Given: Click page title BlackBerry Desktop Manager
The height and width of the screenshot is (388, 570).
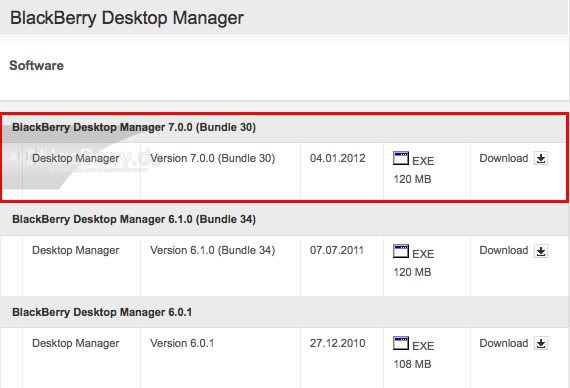Looking at the screenshot, I should (127, 18).
